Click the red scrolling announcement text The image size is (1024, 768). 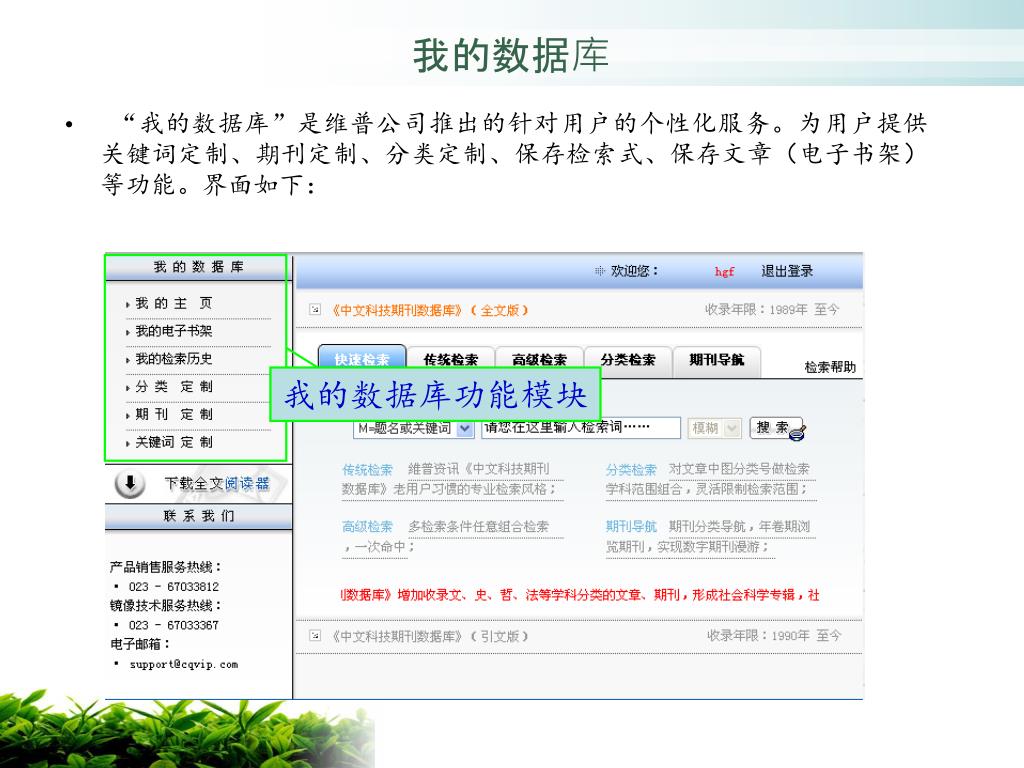tap(579, 595)
